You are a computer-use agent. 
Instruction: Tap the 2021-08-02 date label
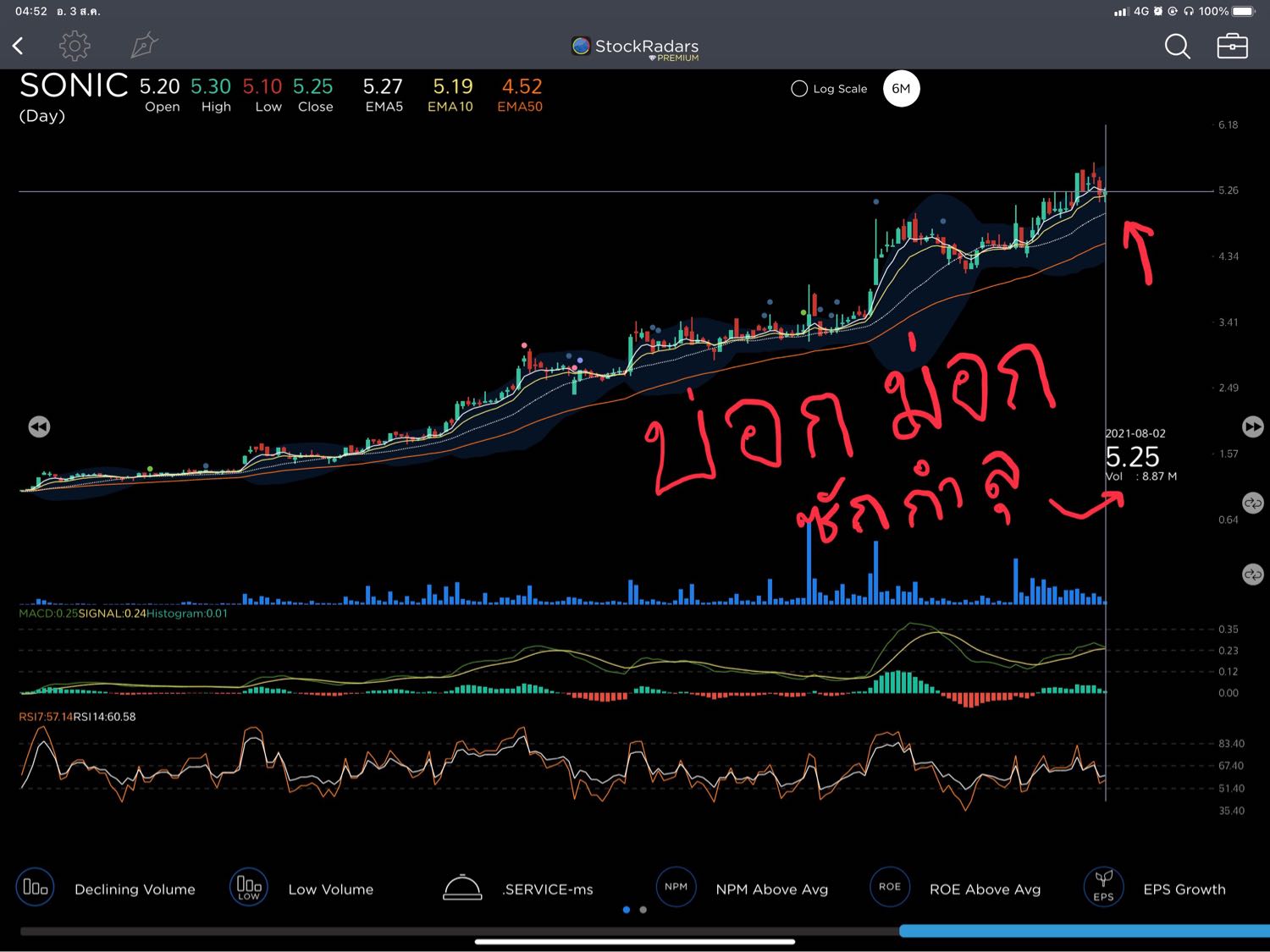click(1135, 433)
